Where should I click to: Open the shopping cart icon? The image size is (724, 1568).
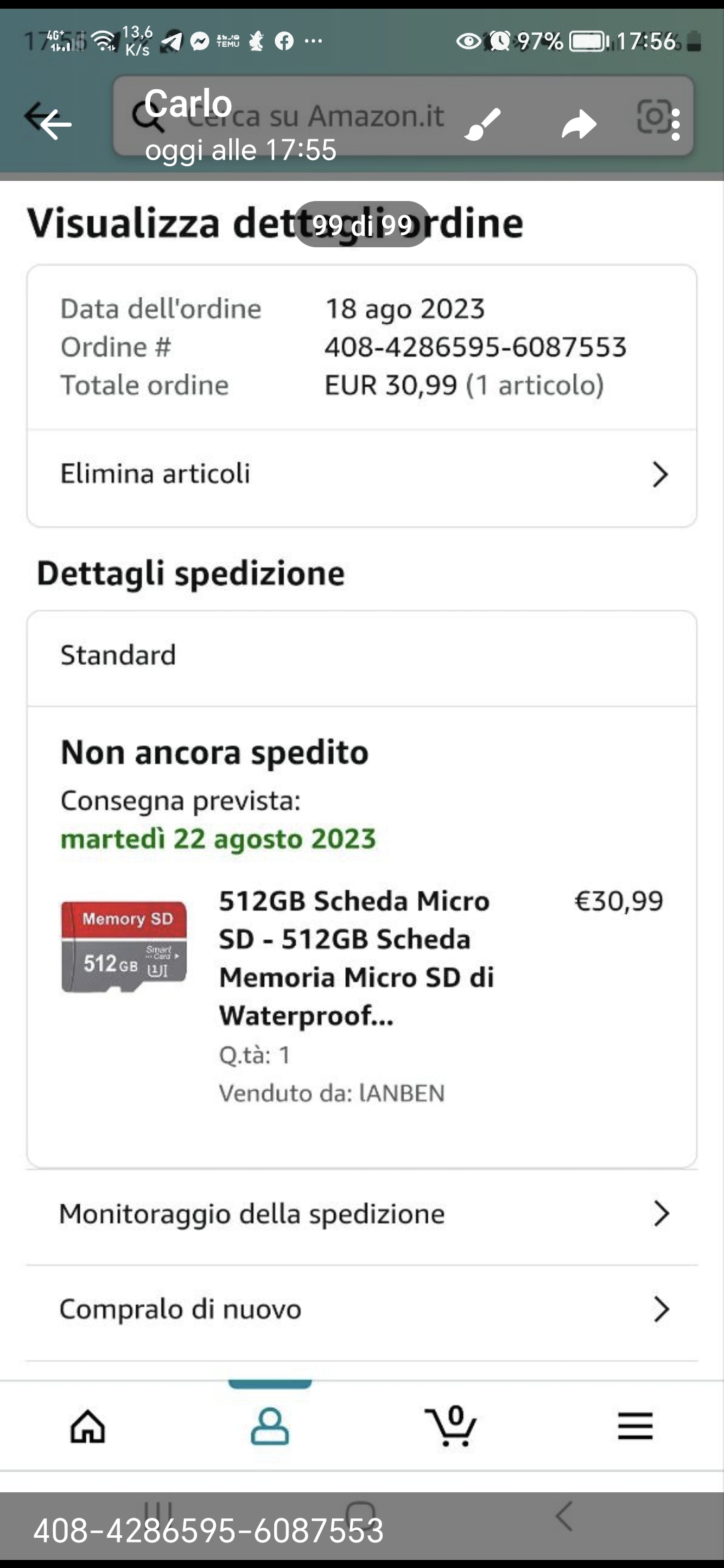pos(451,1425)
